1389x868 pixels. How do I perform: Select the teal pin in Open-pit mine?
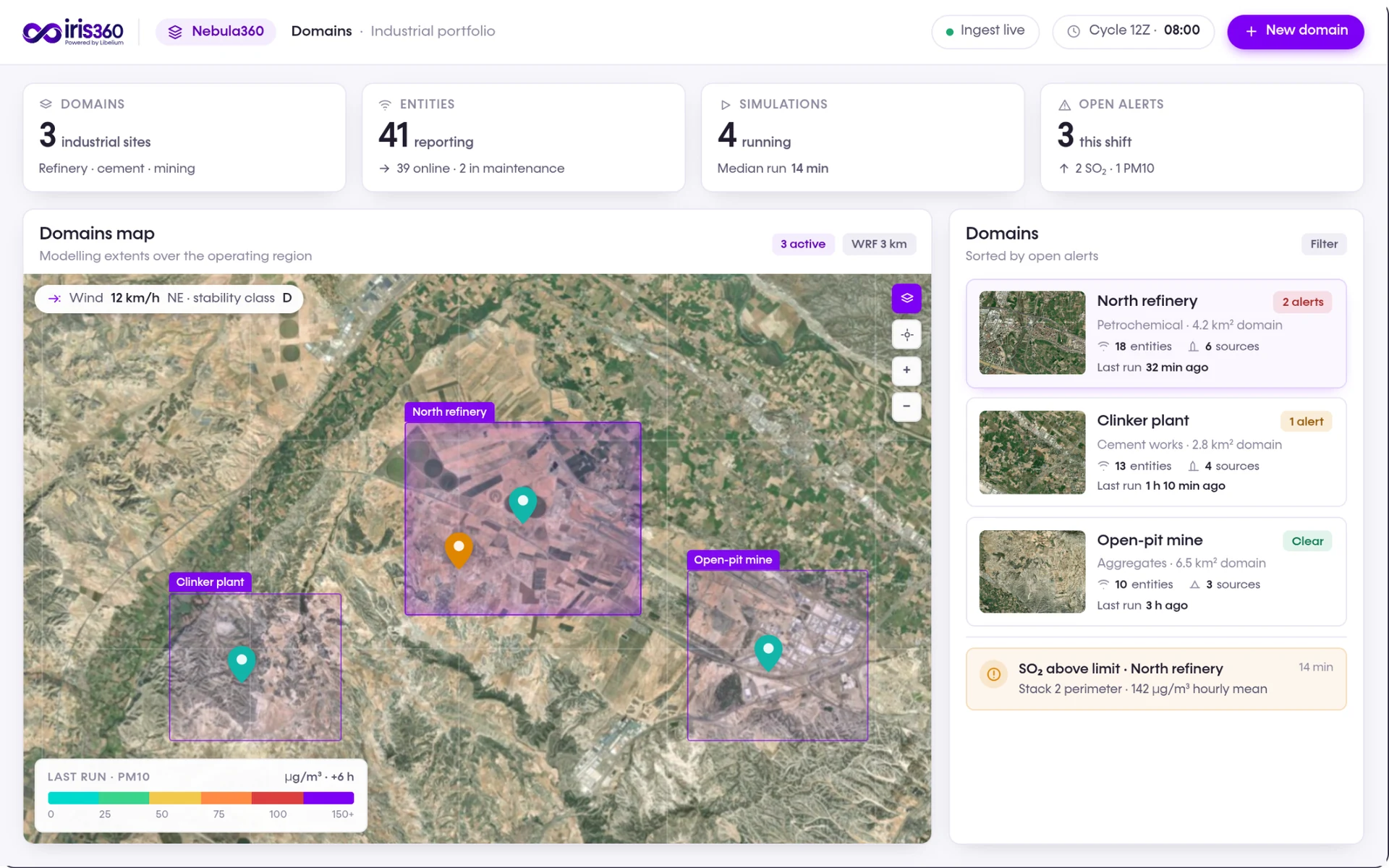[768, 652]
